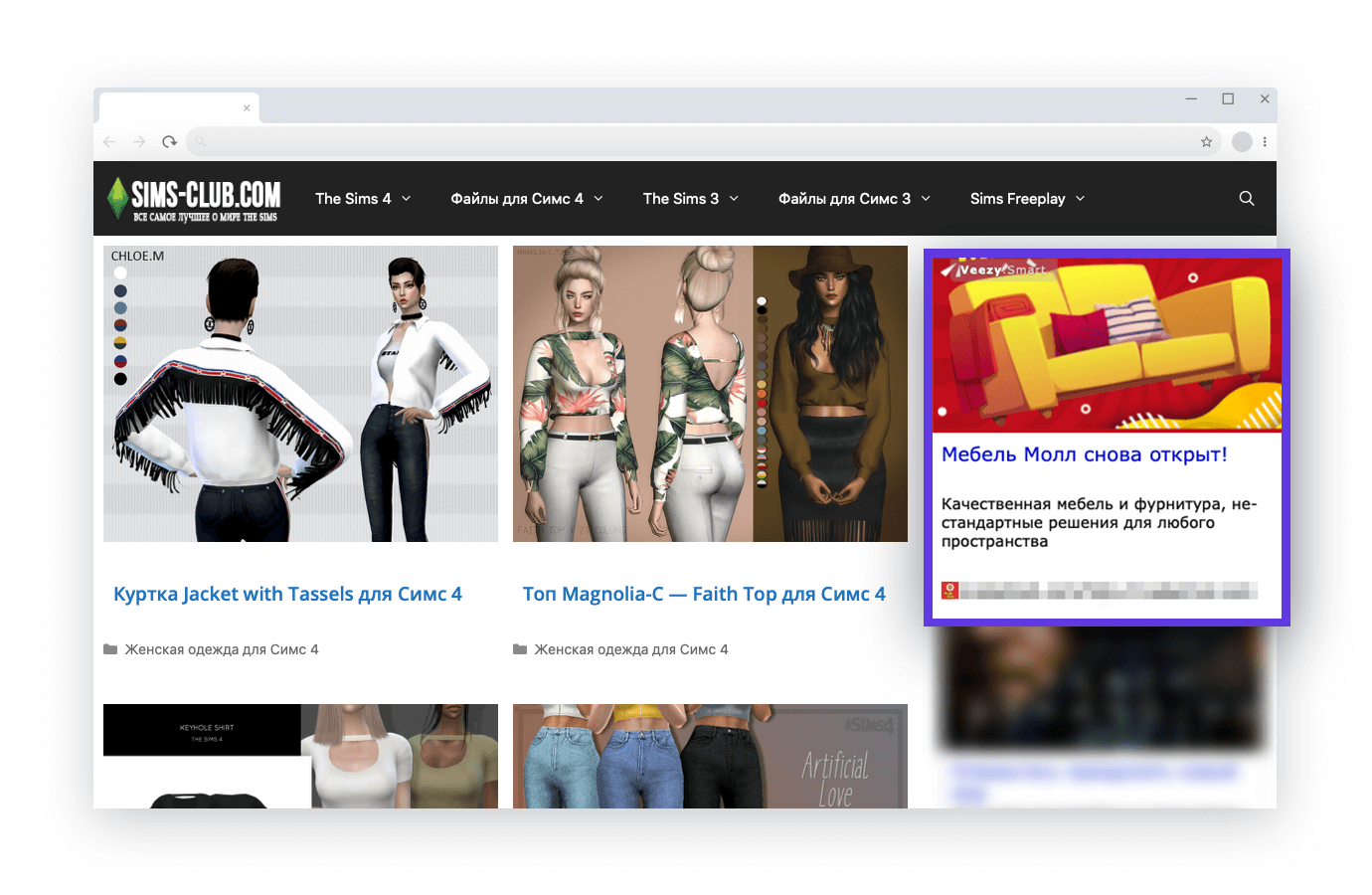Go back using browser back arrow
The height and width of the screenshot is (895, 1372).
[109, 142]
